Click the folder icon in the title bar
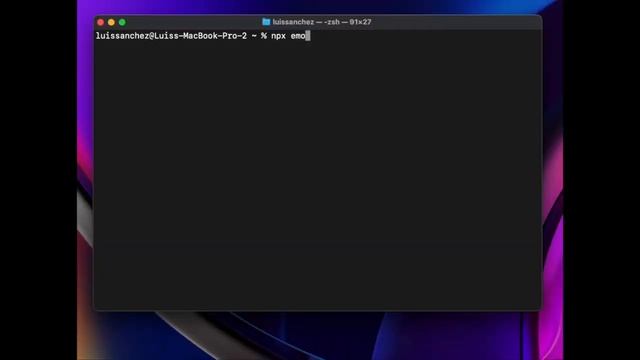The image size is (640, 360). (x=266, y=22)
